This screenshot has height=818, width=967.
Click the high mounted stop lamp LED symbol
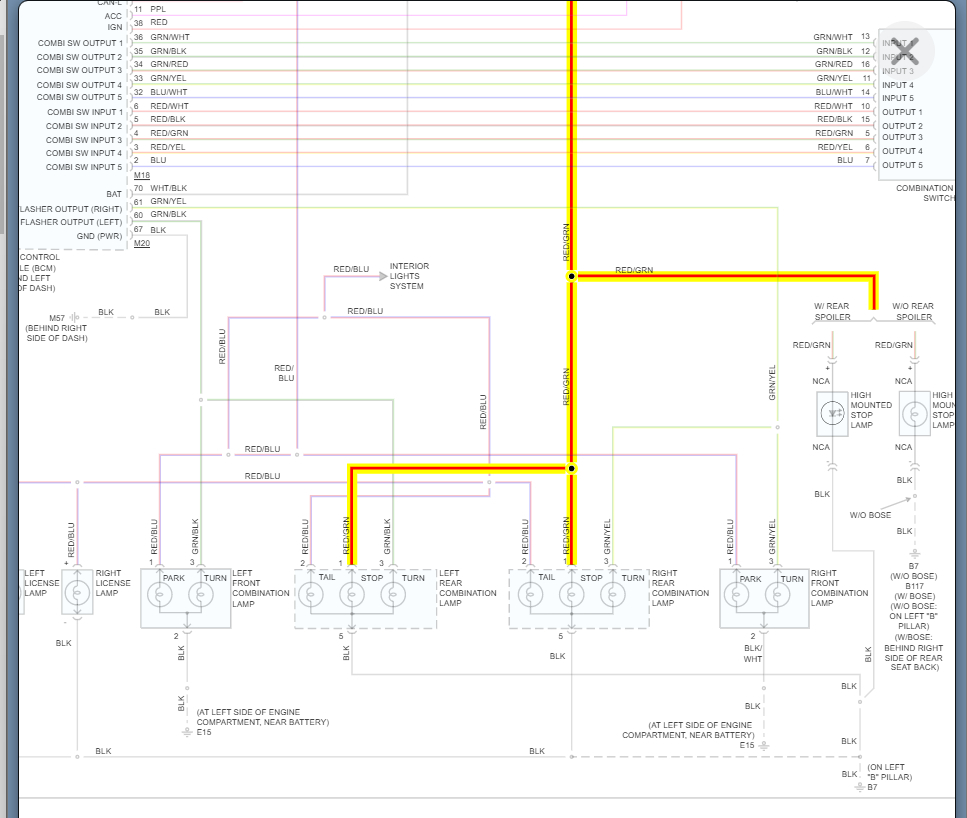point(833,413)
